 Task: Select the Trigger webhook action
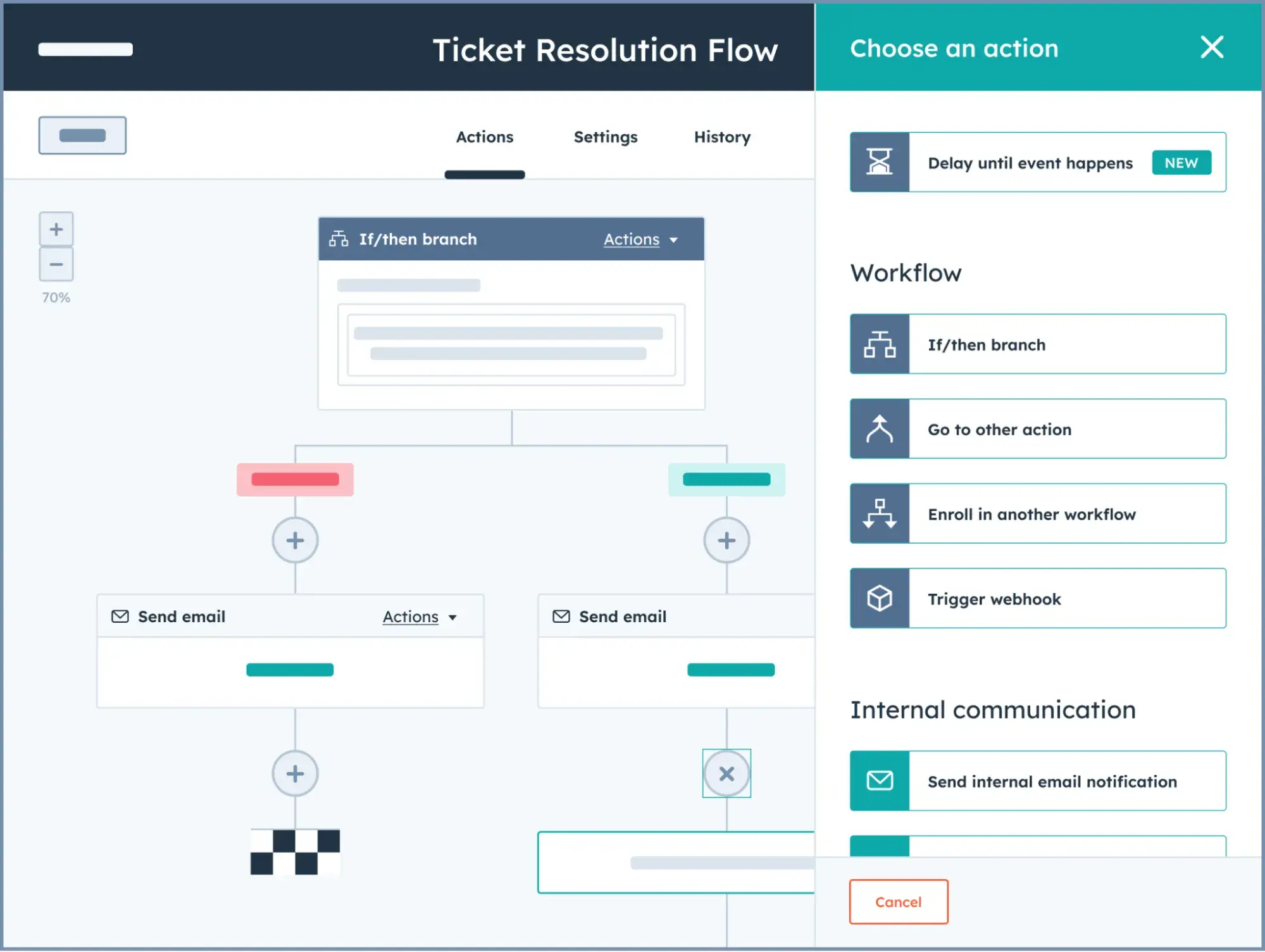tap(1037, 599)
